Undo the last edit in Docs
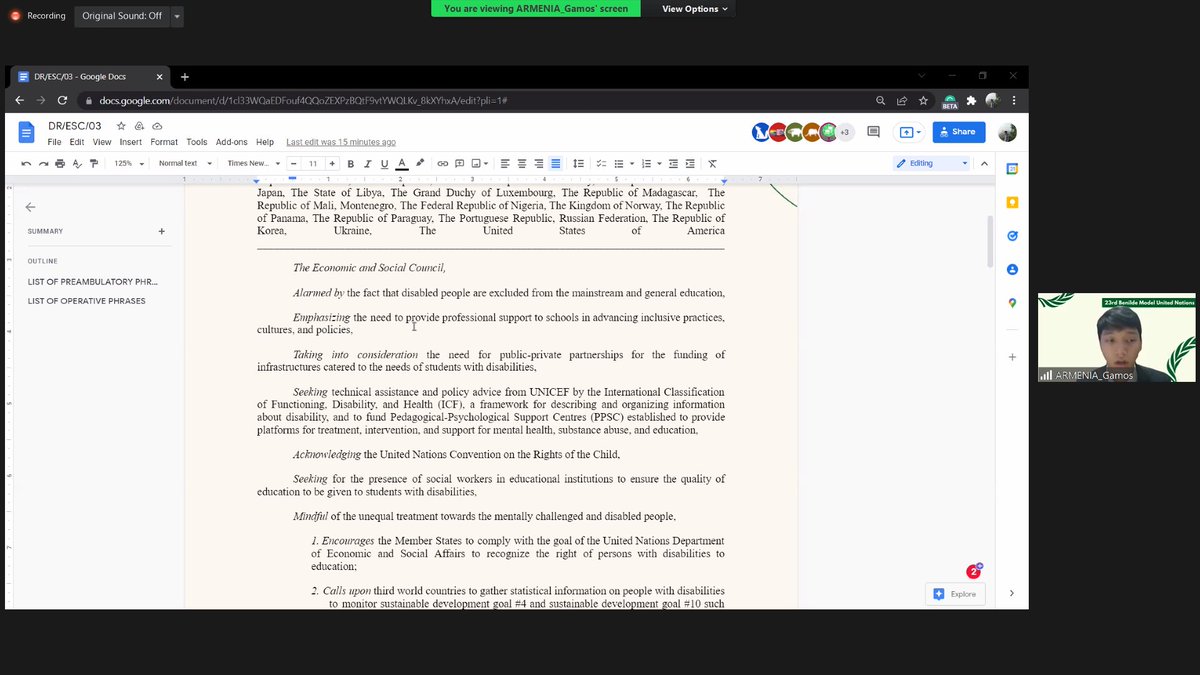 [x=26, y=163]
